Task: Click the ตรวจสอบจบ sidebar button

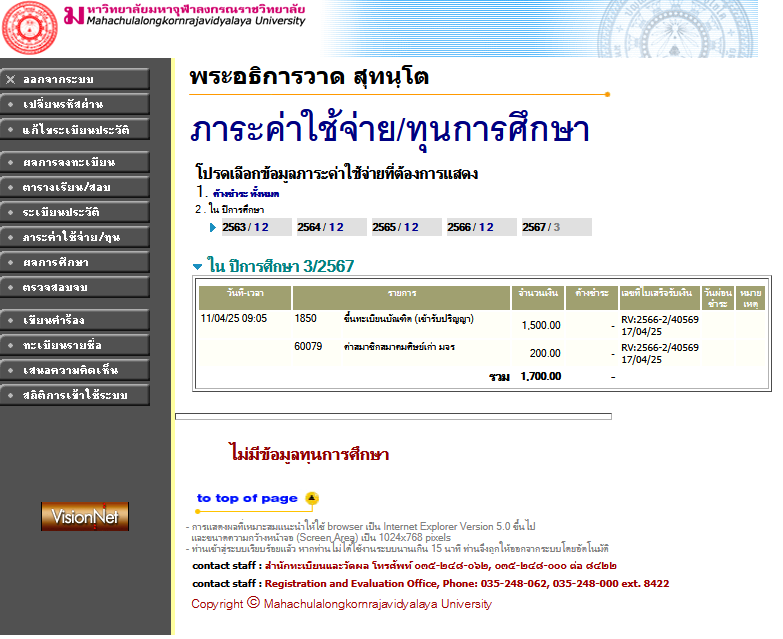Action: [x=75, y=287]
